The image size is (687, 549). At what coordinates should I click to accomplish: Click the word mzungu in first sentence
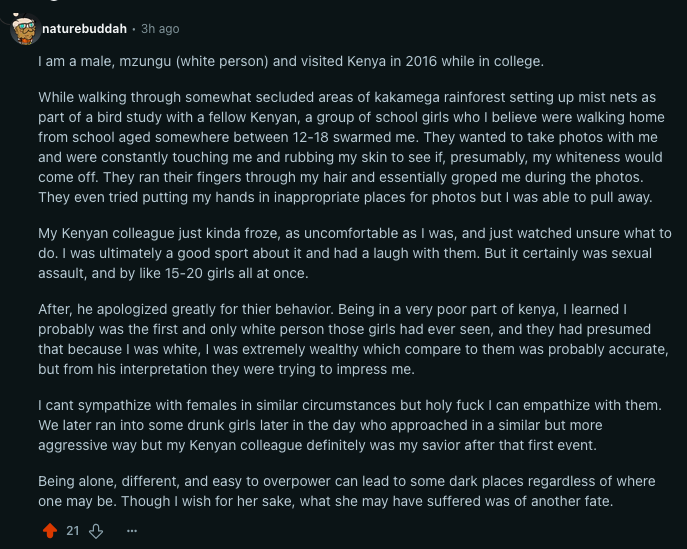click(x=145, y=62)
